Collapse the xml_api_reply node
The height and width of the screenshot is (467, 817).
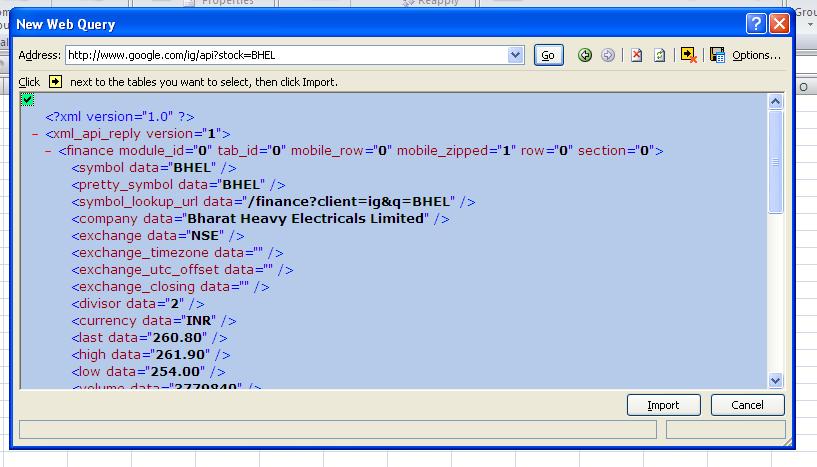click(x=35, y=134)
